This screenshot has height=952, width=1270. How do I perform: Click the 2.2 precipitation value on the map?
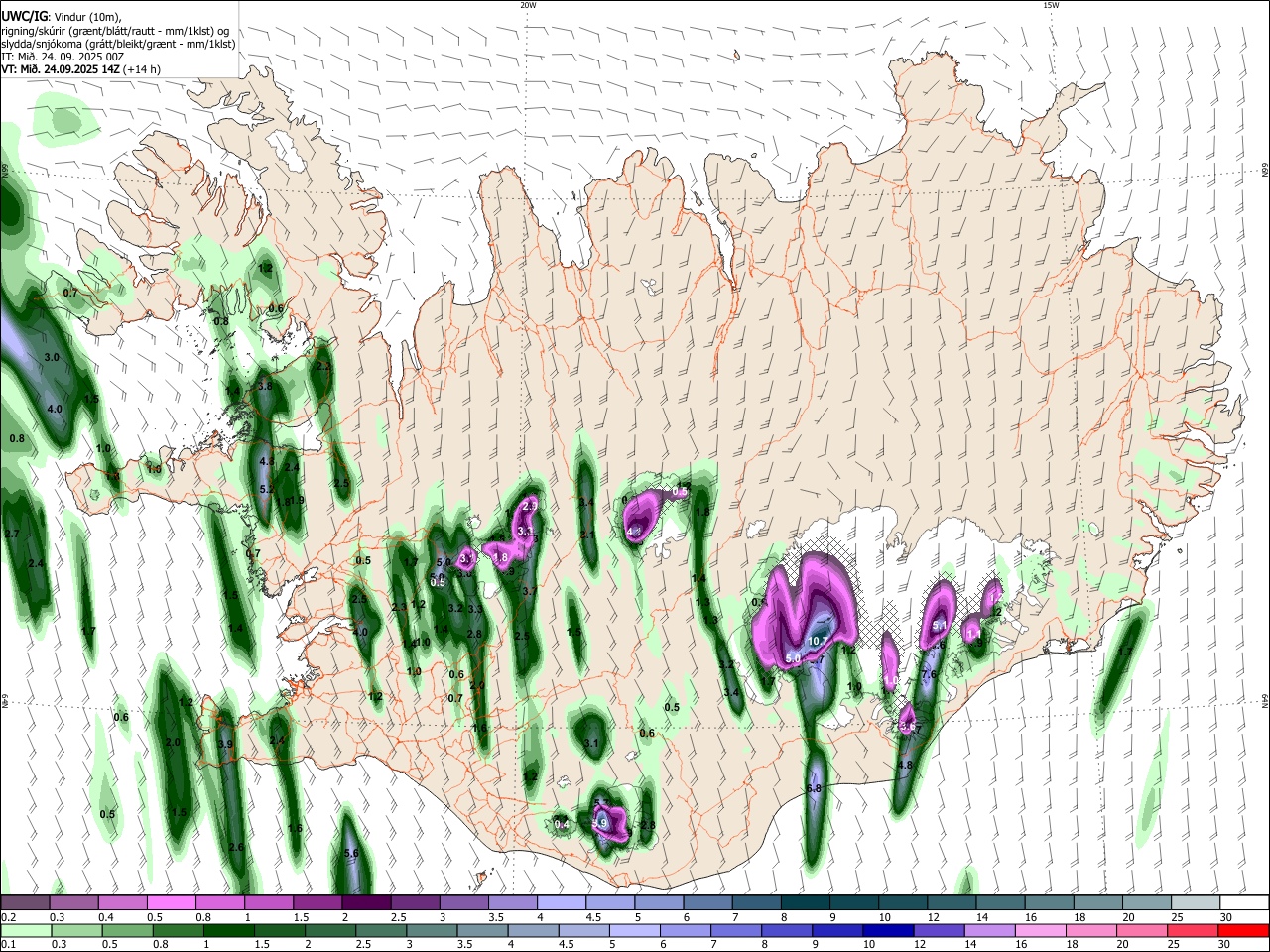(322, 366)
